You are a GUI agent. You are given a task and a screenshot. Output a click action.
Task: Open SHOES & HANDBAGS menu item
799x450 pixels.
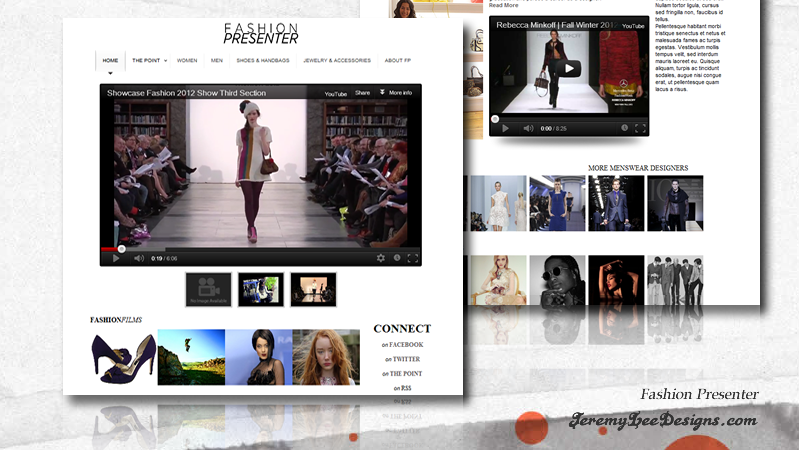263,60
